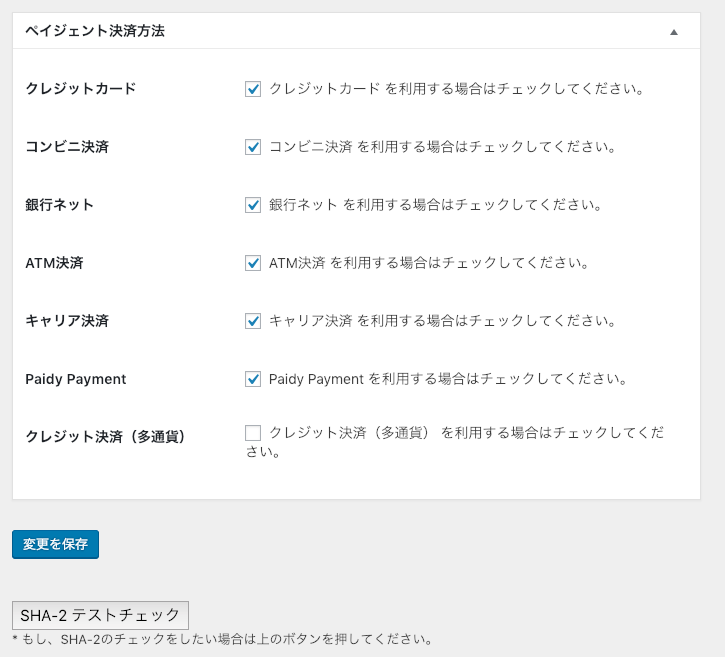The image size is (725, 657).
Task: Click the コンビニ決済 row label
Action: coord(67,147)
